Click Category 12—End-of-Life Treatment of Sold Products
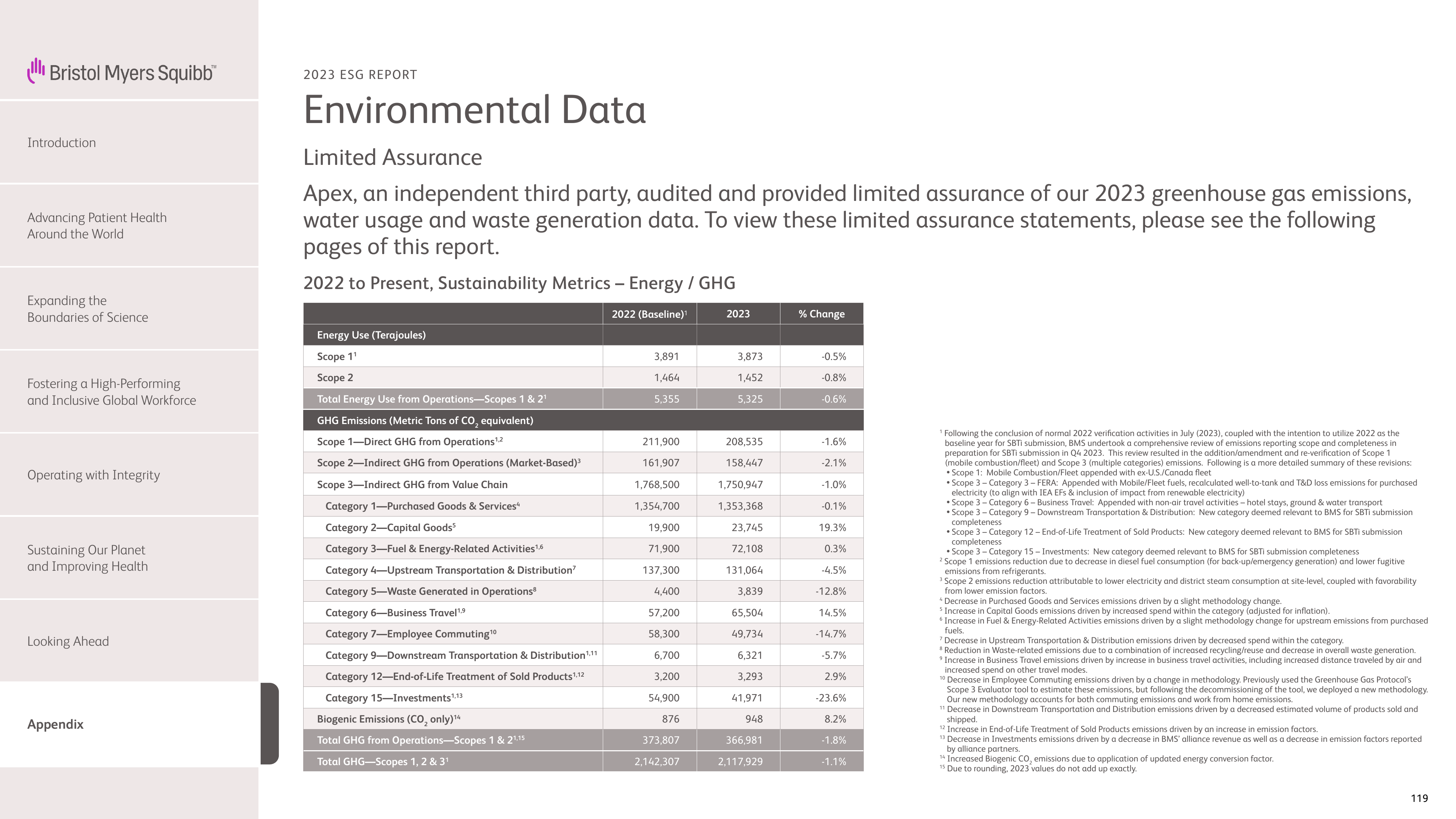Viewport: 1456px width, 819px height. [x=455, y=677]
